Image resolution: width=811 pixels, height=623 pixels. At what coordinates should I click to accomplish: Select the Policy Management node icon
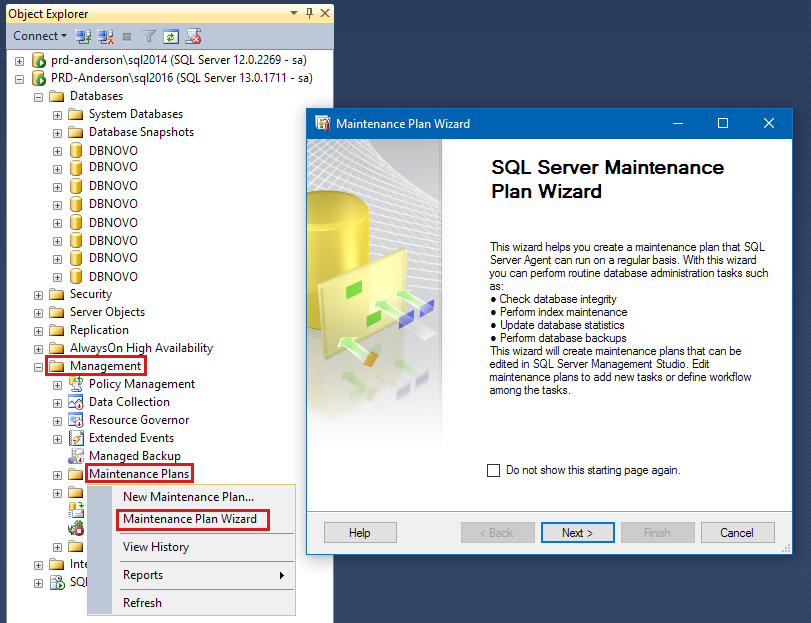(76, 384)
